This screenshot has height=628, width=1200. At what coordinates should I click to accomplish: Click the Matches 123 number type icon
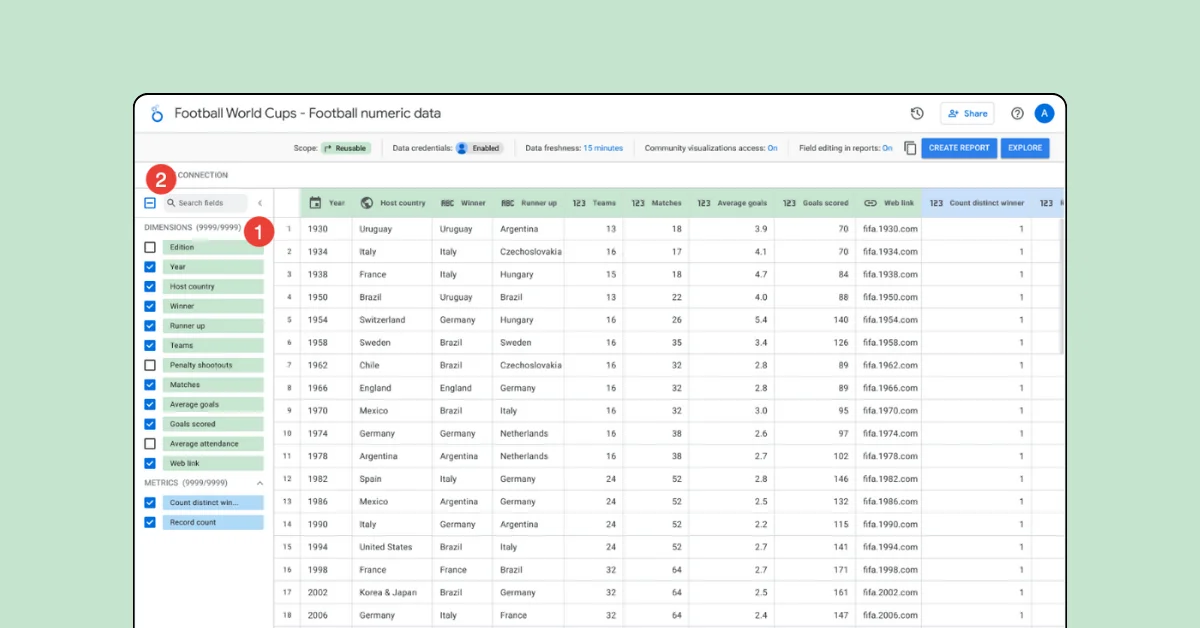[x=638, y=203]
